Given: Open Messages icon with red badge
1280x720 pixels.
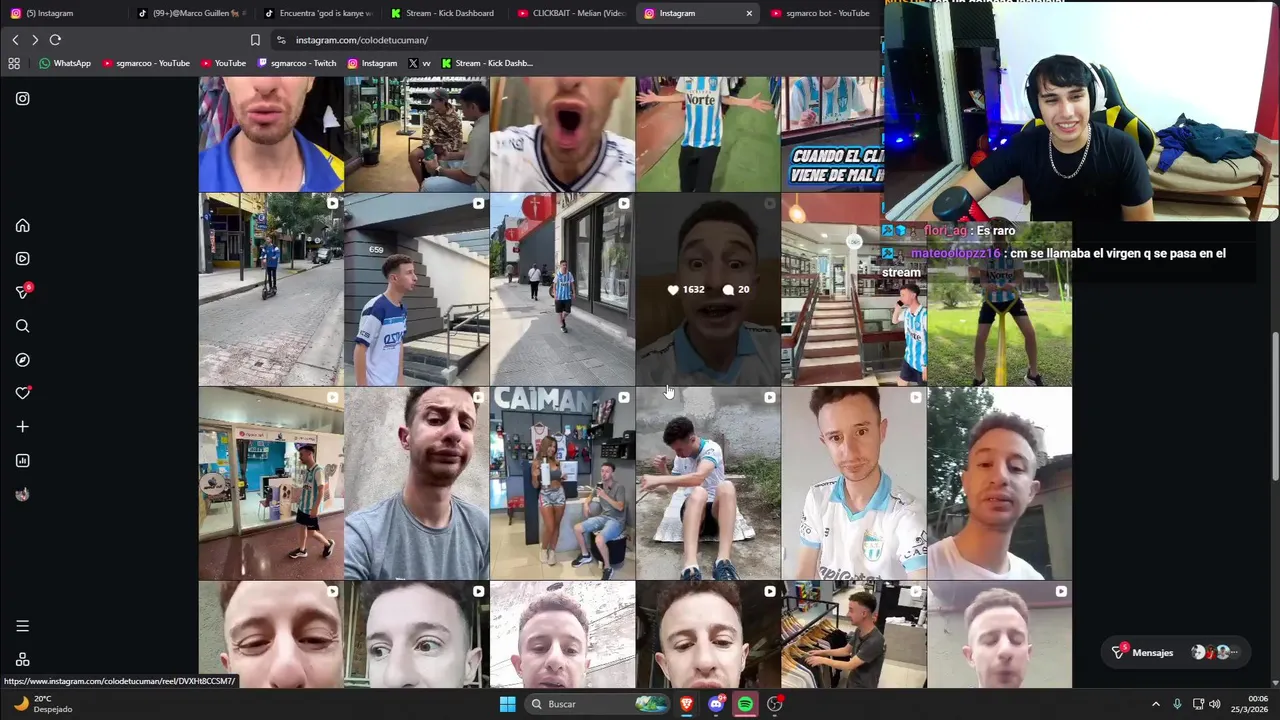Looking at the screenshot, I should tap(22, 292).
